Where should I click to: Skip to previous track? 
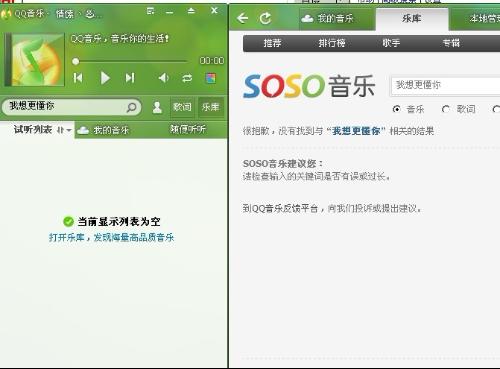coord(78,78)
